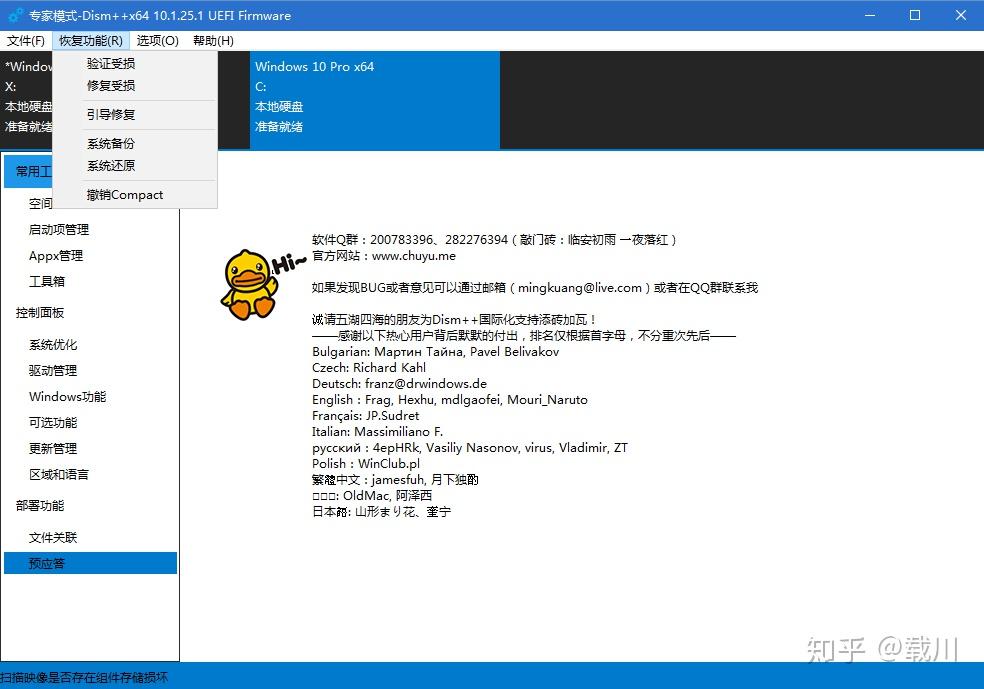
Task: Open 工具箱 toolbox panel
Action: point(47,281)
